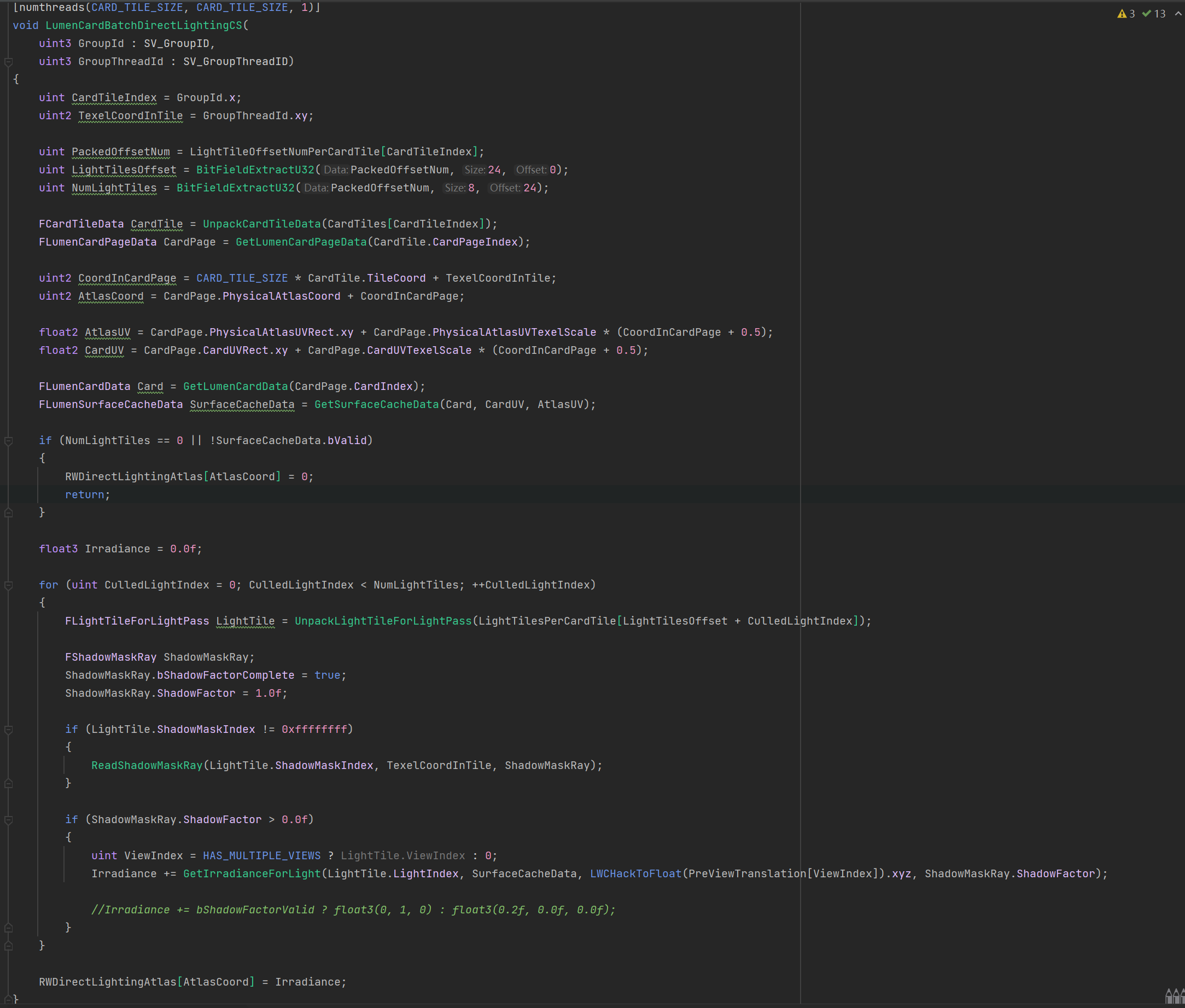Collapse the LumenCardBatchDirectLightingCS function fold marker
This screenshot has width=1185, height=1008.
coord(9,62)
